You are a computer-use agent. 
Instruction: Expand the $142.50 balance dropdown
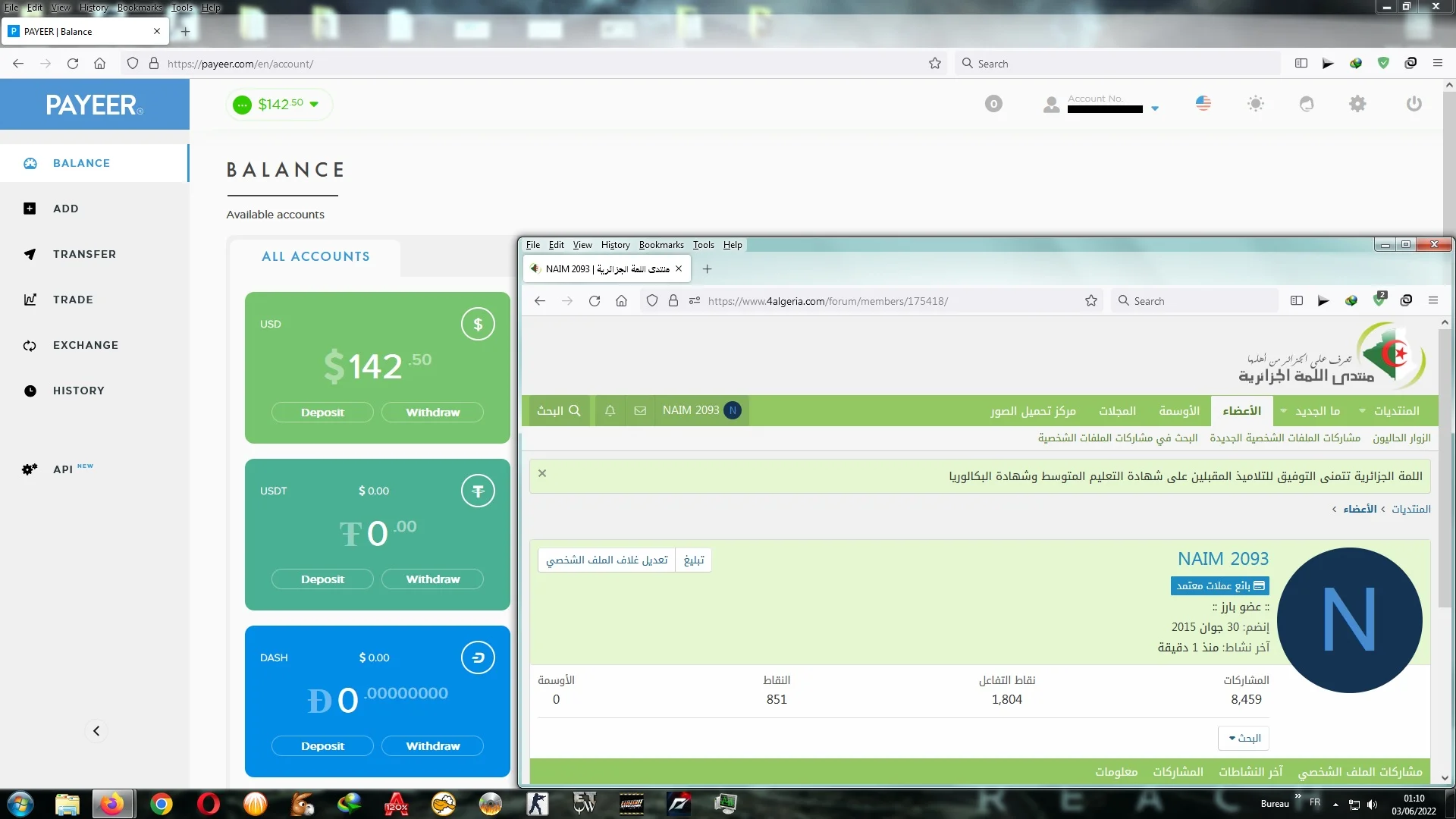point(314,105)
